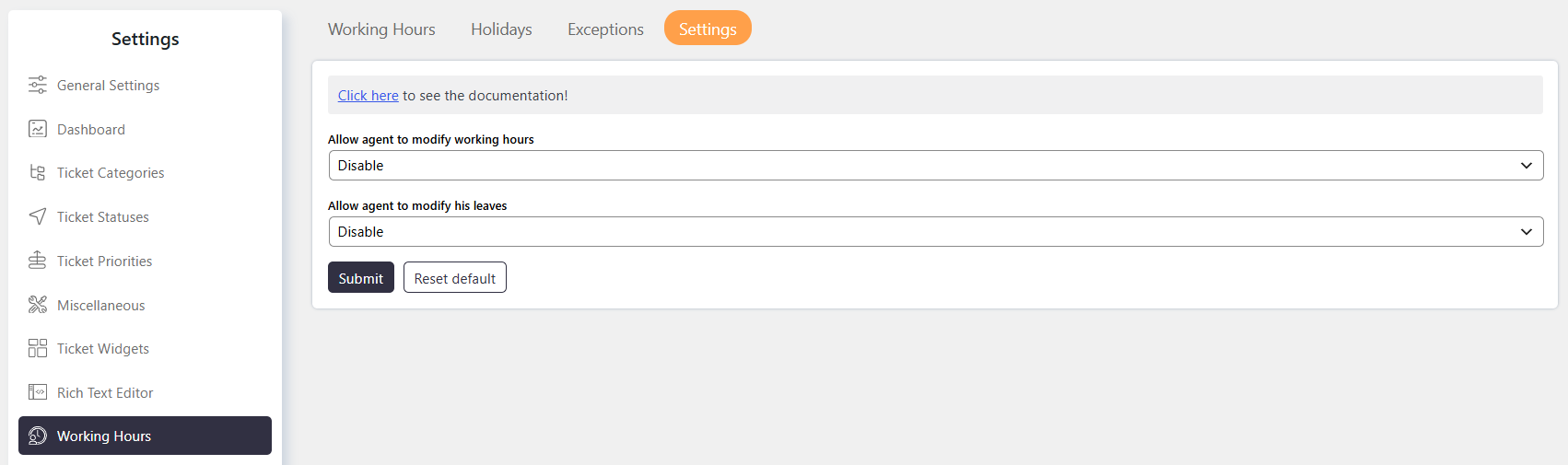The image size is (1568, 465).
Task: Open the modify working hours dropdown
Action: click(x=936, y=166)
